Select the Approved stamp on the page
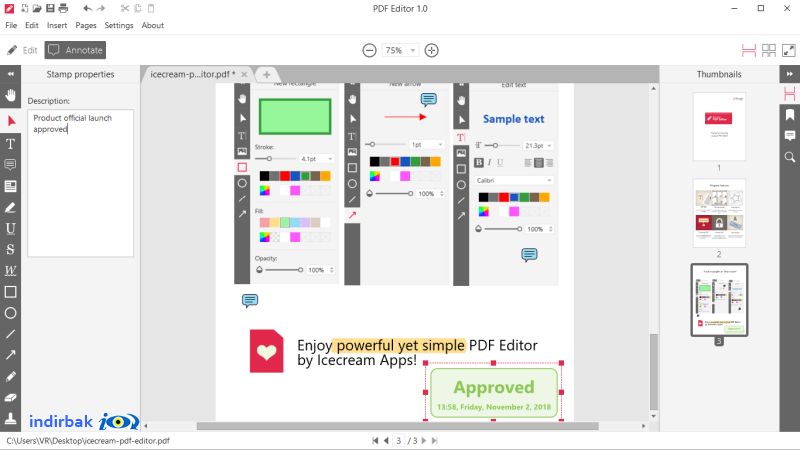The image size is (800, 450). [493, 392]
